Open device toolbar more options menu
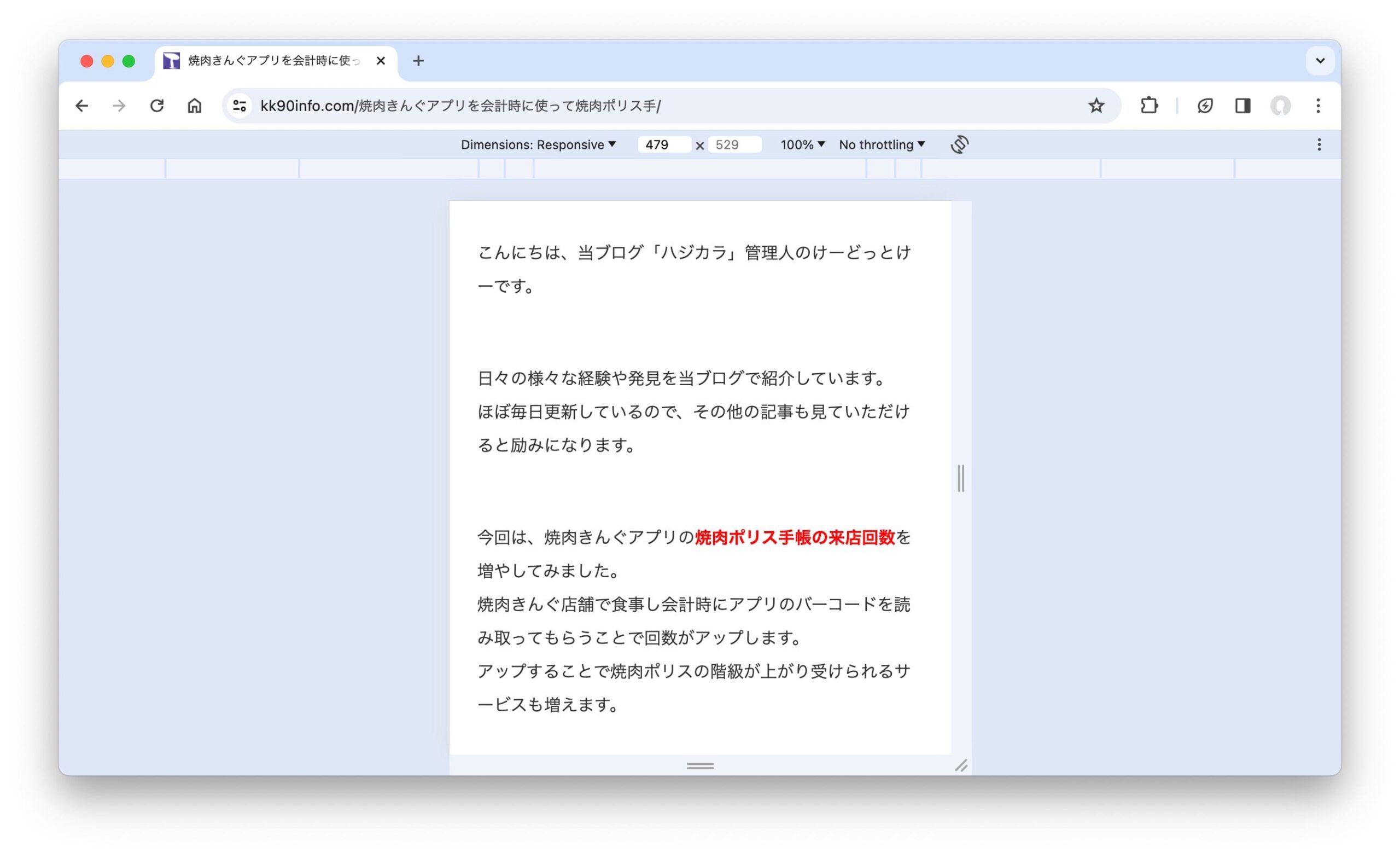The image size is (1400, 853). click(x=1319, y=144)
